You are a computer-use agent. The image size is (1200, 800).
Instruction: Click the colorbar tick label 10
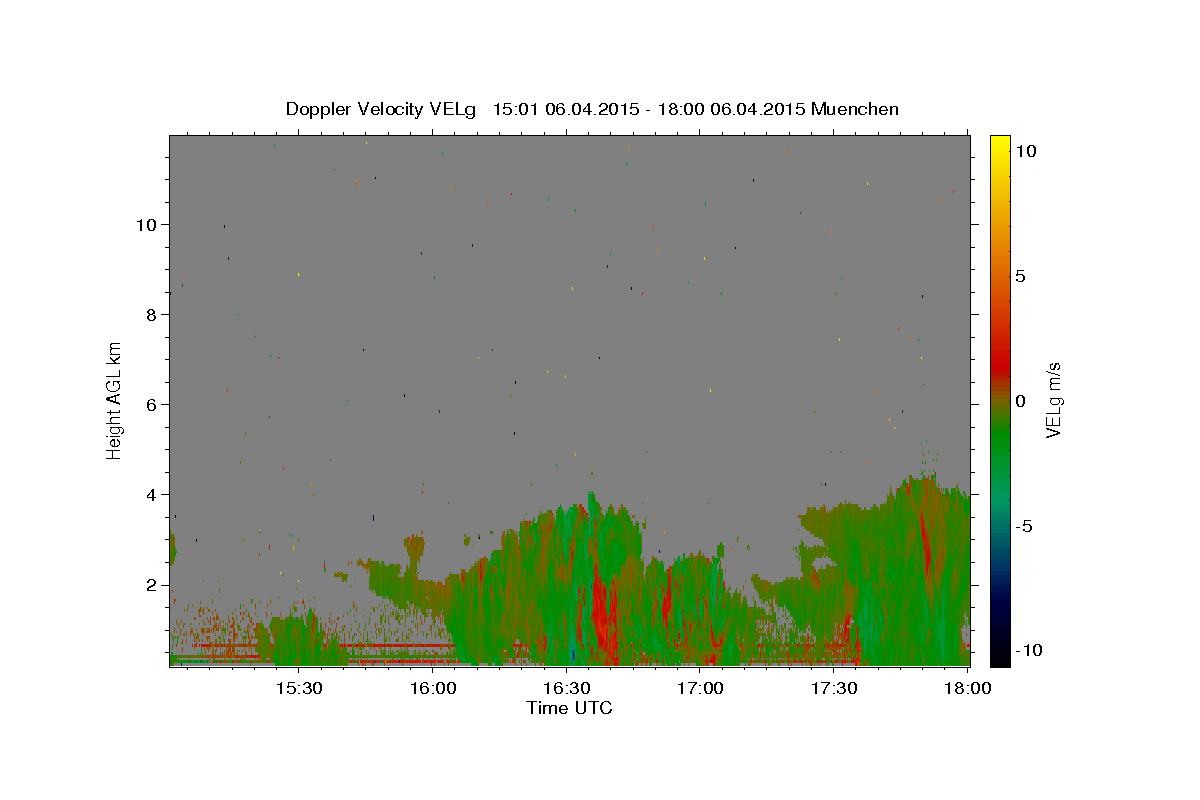[1026, 150]
